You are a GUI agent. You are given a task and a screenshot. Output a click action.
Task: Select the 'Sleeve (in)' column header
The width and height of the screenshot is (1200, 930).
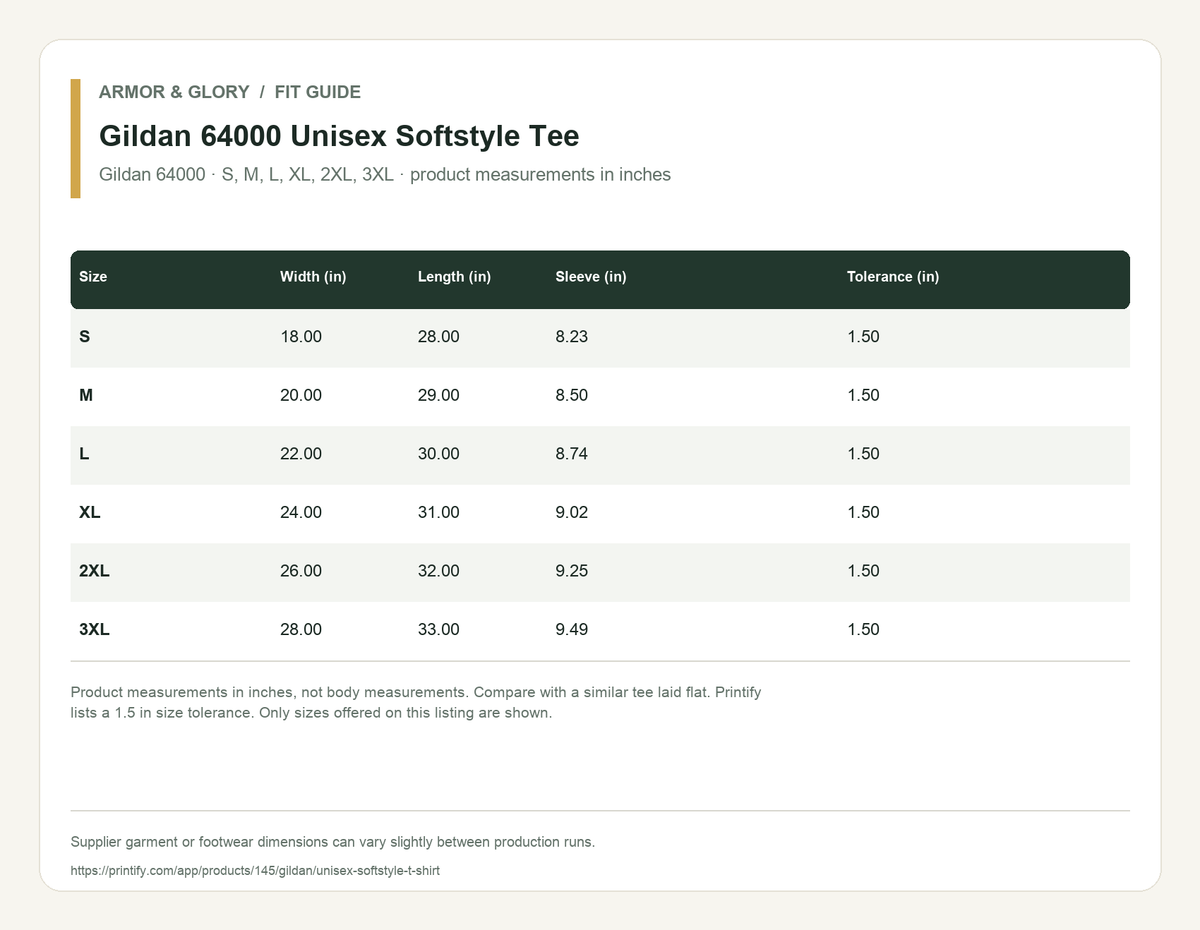[x=591, y=277]
